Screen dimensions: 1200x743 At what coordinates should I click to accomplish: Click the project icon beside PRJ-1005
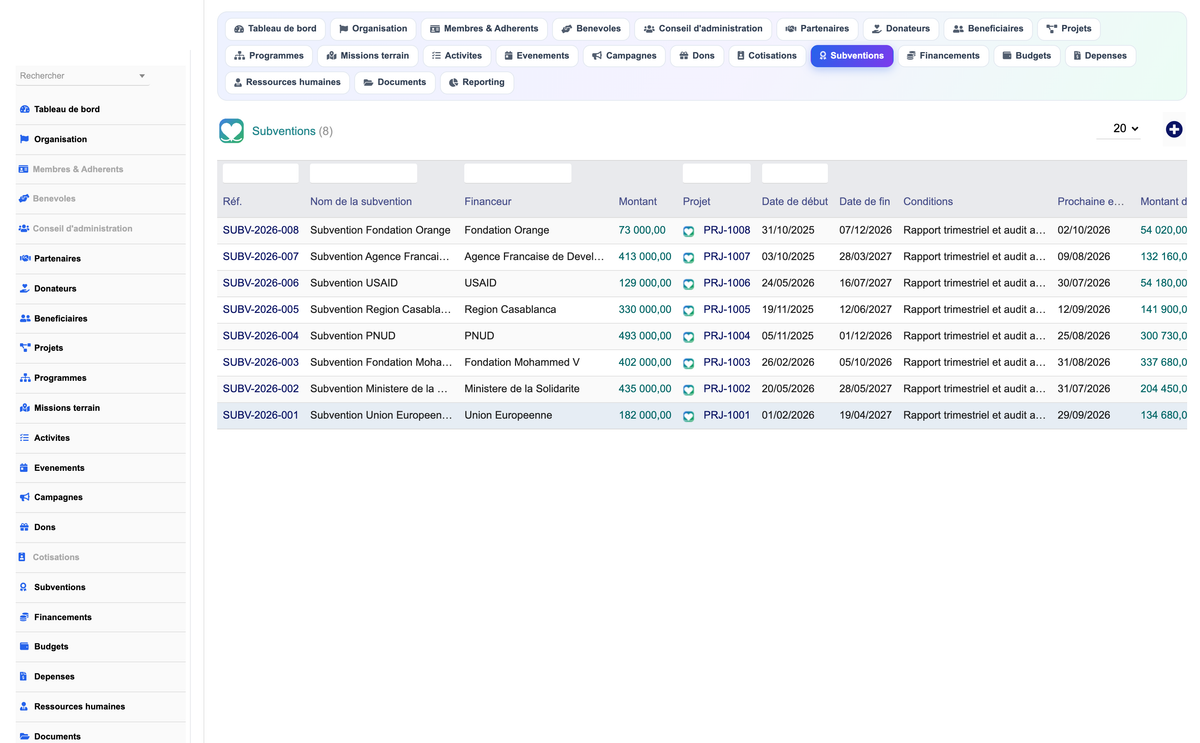coord(689,310)
